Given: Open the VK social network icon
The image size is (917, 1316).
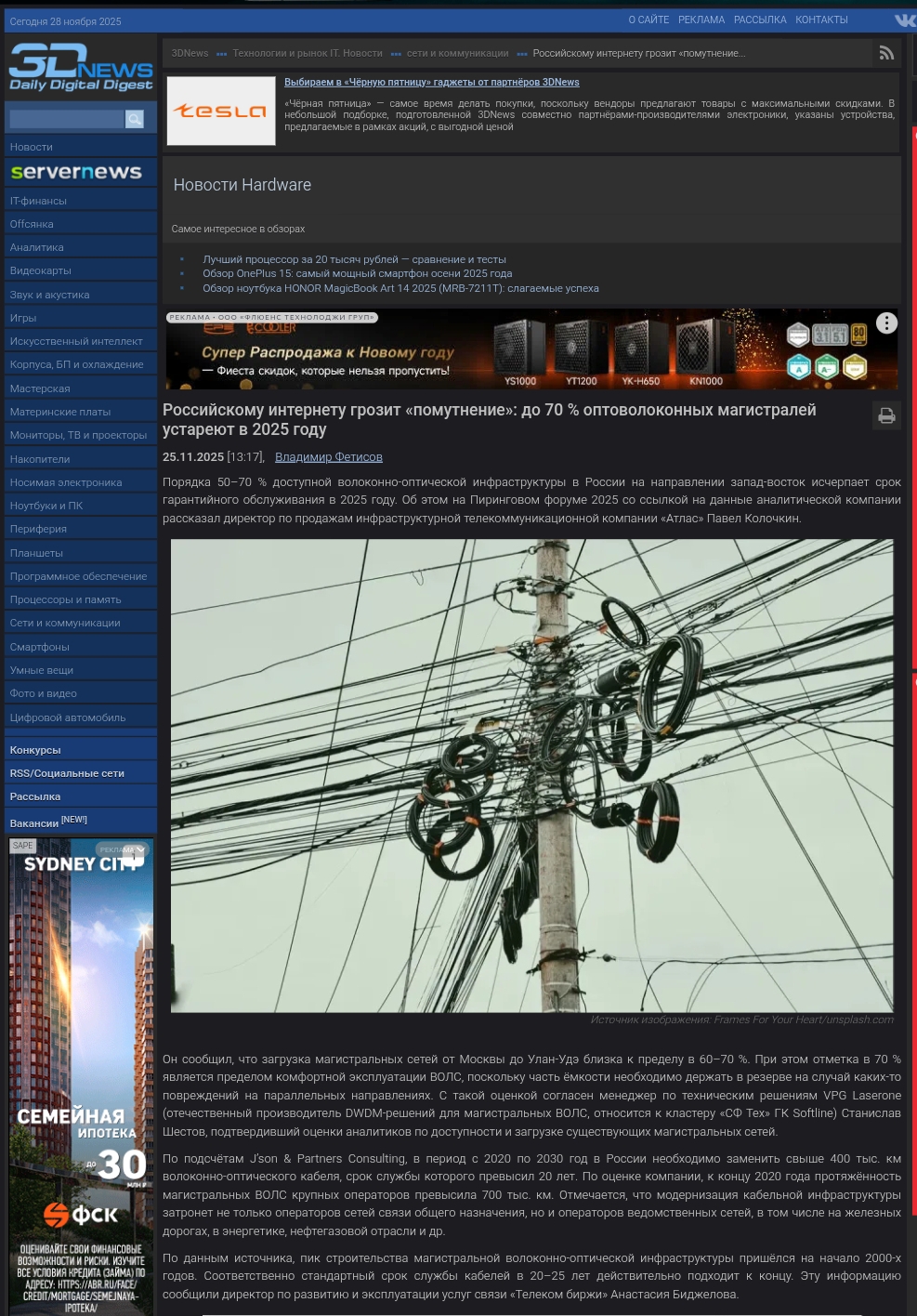Looking at the screenshot, I should coord(904,20).
